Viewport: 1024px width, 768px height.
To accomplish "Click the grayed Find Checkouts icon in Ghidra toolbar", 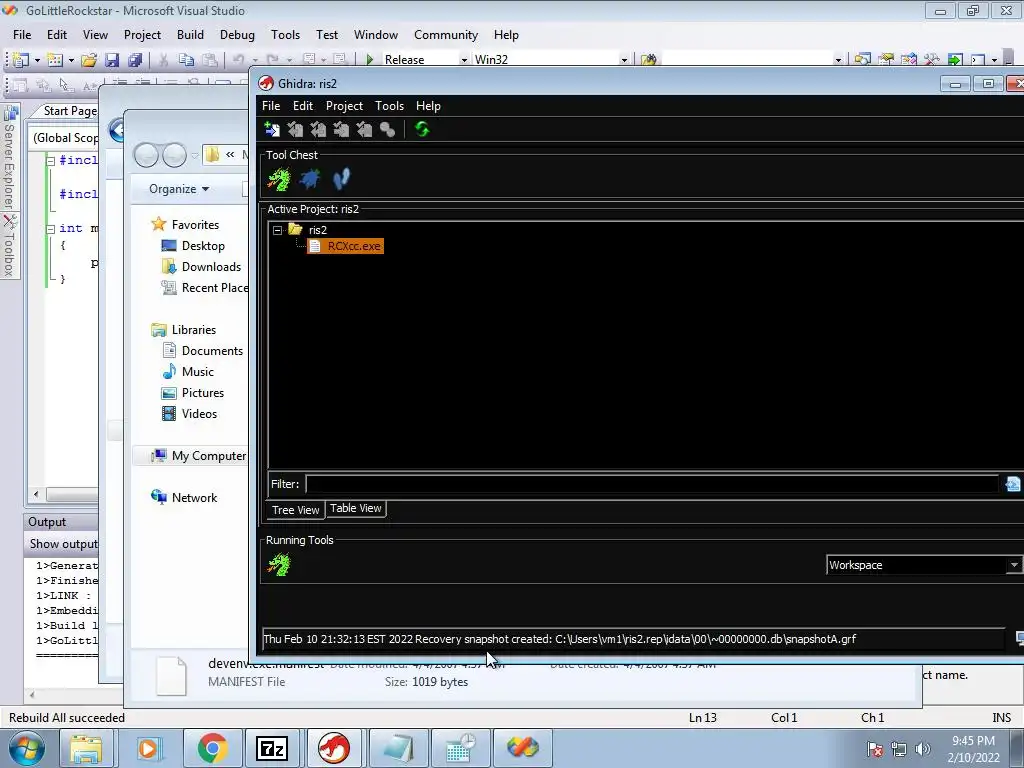I will coord(387,129).
